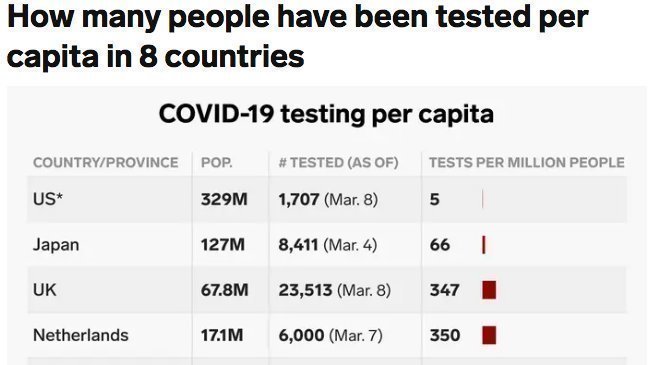Screen dimensions: 650x365
Task: Click the thin red bar for Japan
Action: pyautogui.click(x=484, y=245)
